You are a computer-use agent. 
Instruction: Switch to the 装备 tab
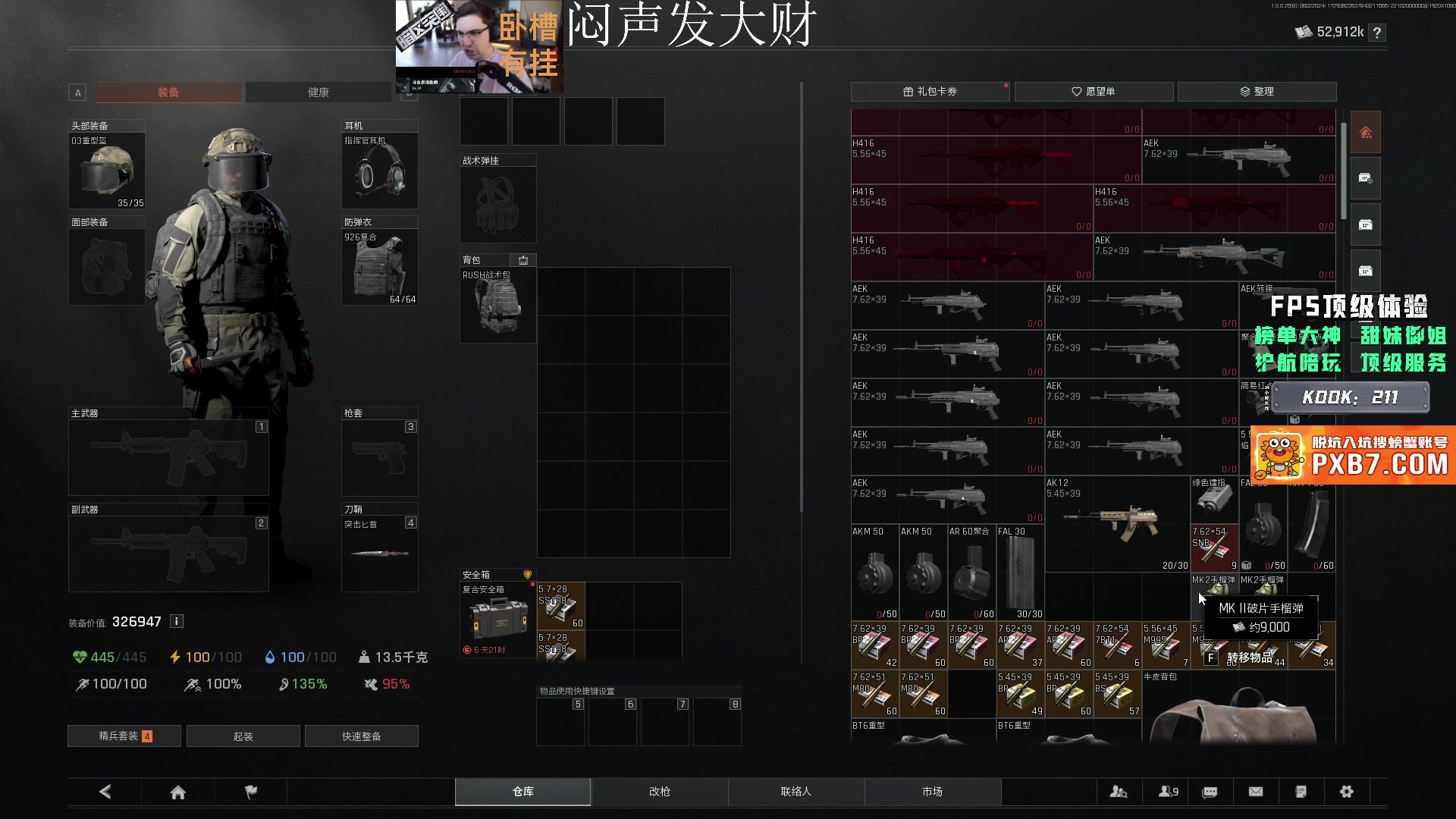[x=168, y=93]
